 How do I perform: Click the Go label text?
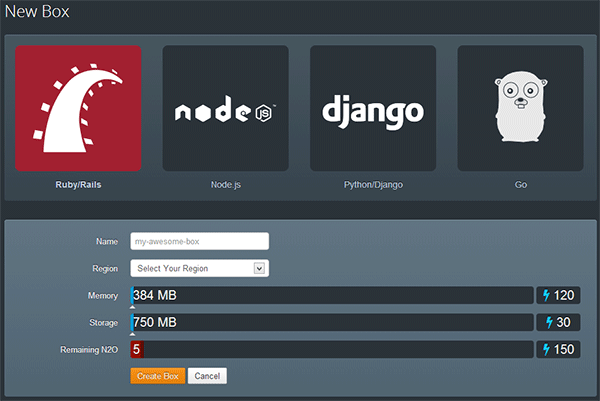click(521, 185)
